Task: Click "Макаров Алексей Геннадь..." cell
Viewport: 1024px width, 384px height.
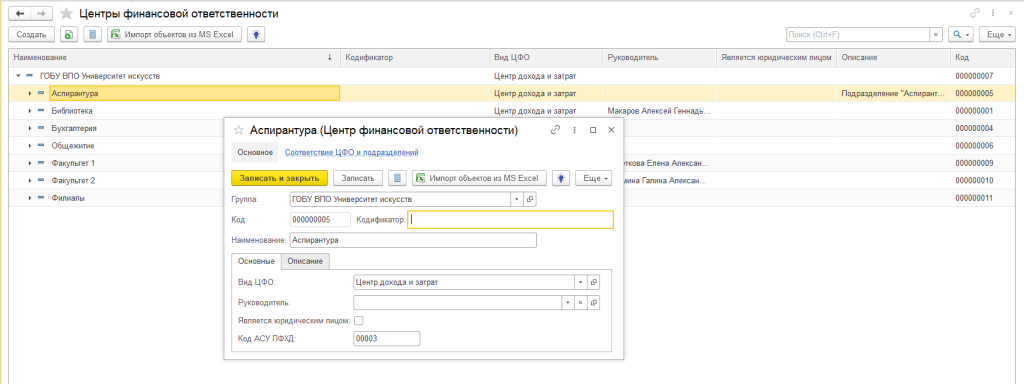Action: click(658, 111)
